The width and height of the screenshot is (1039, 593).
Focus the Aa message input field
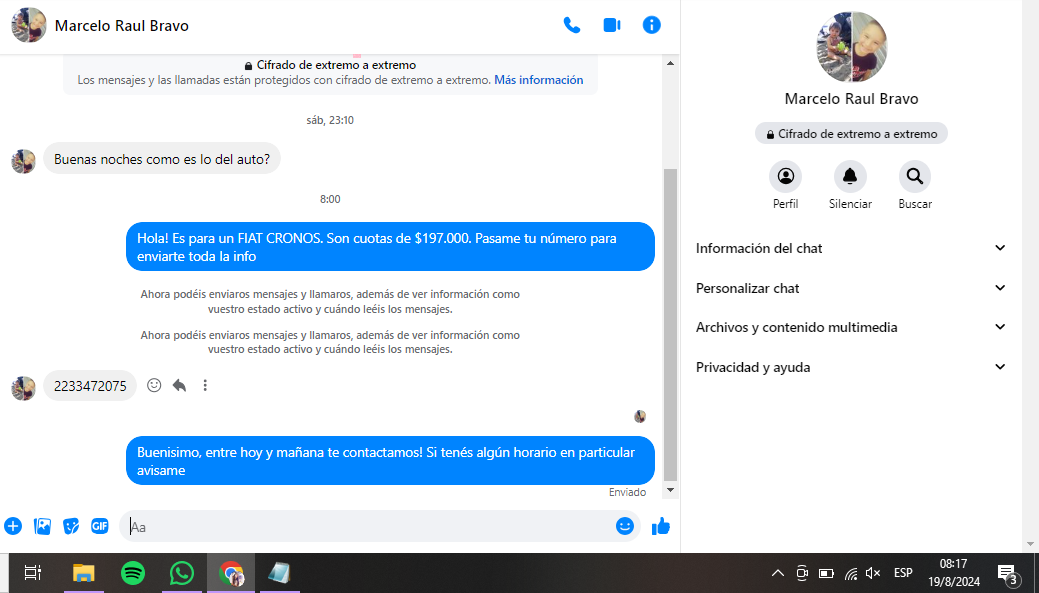tap(368, 526)
